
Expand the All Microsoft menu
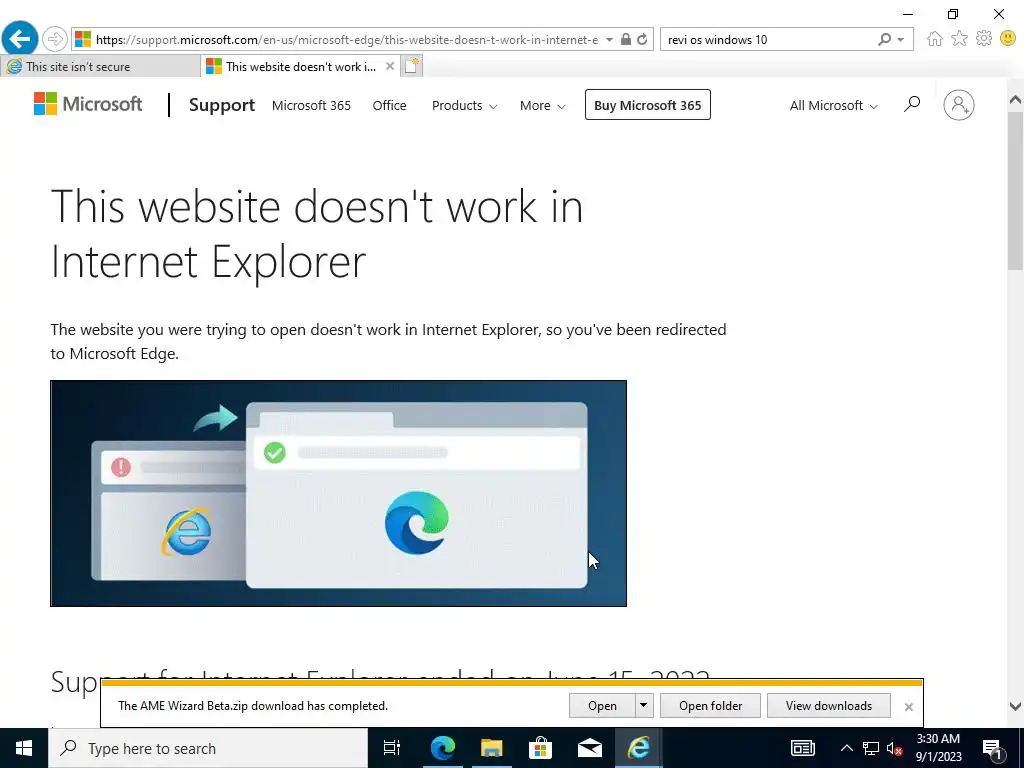pyautogui.click(x=834, y=105)
